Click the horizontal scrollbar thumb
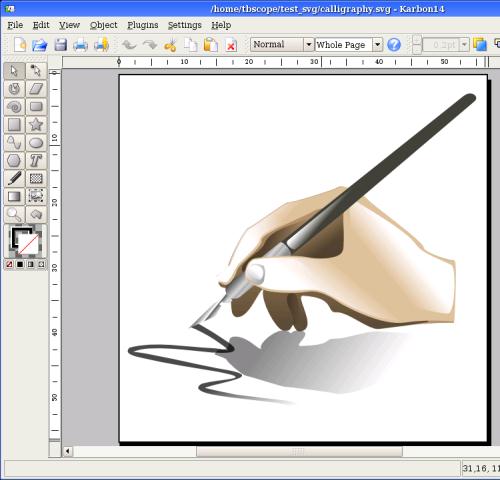The height and width of the screenshot is (480, 500). pos(299,452)
